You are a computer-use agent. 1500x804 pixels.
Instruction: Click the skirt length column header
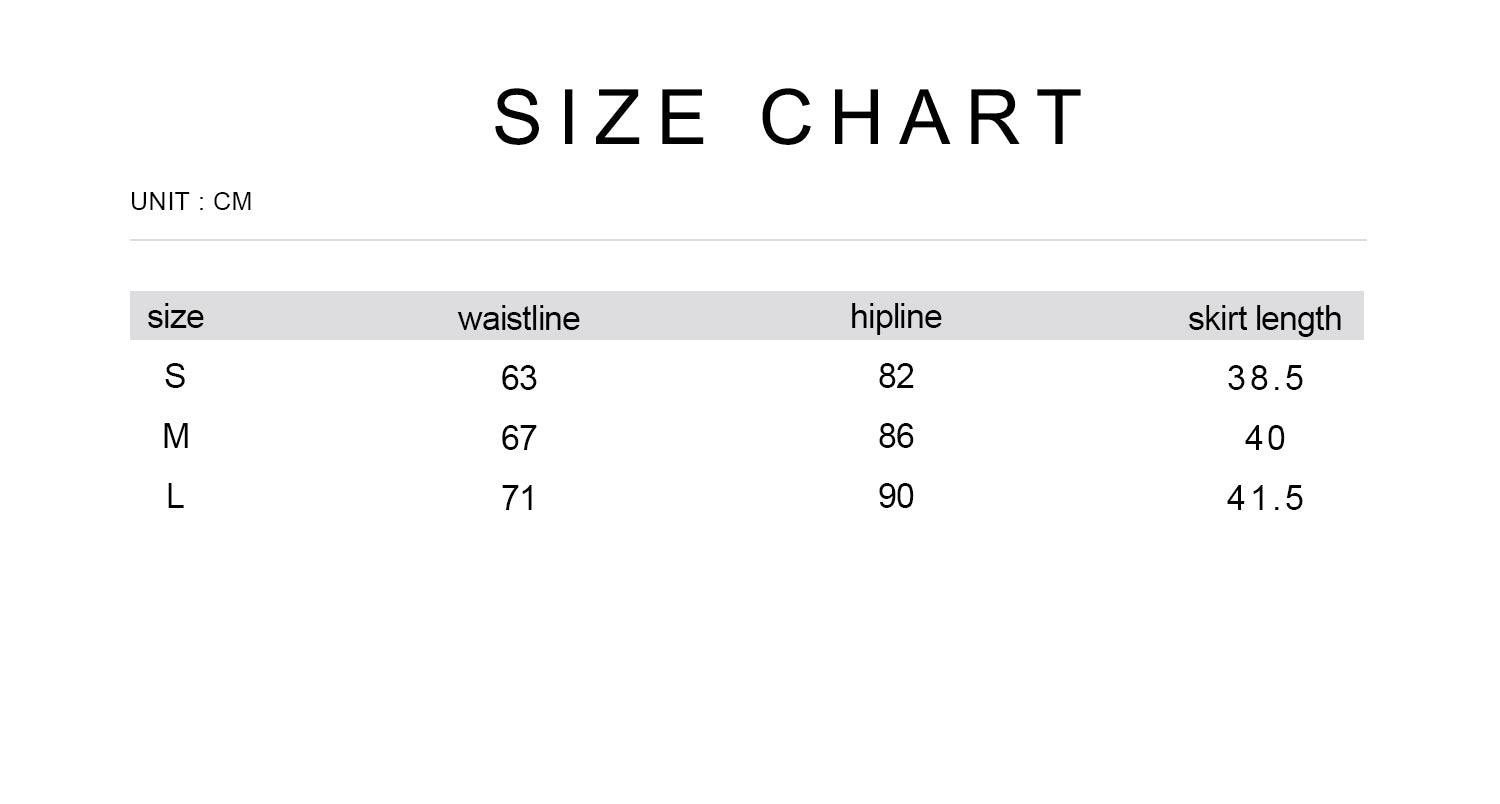pyautogui.click(x=1265, y=319)
